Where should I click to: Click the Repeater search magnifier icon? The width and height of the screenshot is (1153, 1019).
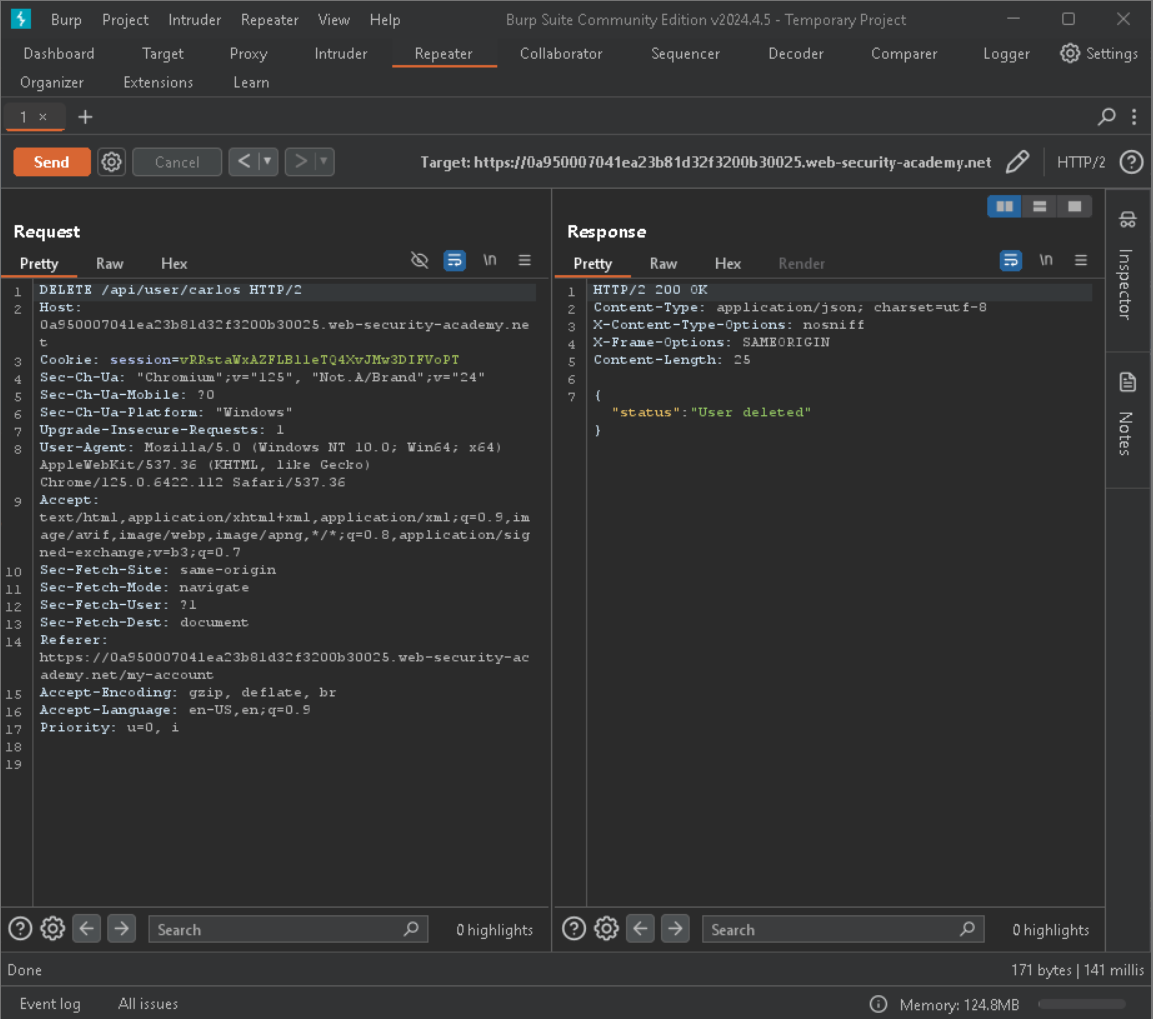point(1106,117)
